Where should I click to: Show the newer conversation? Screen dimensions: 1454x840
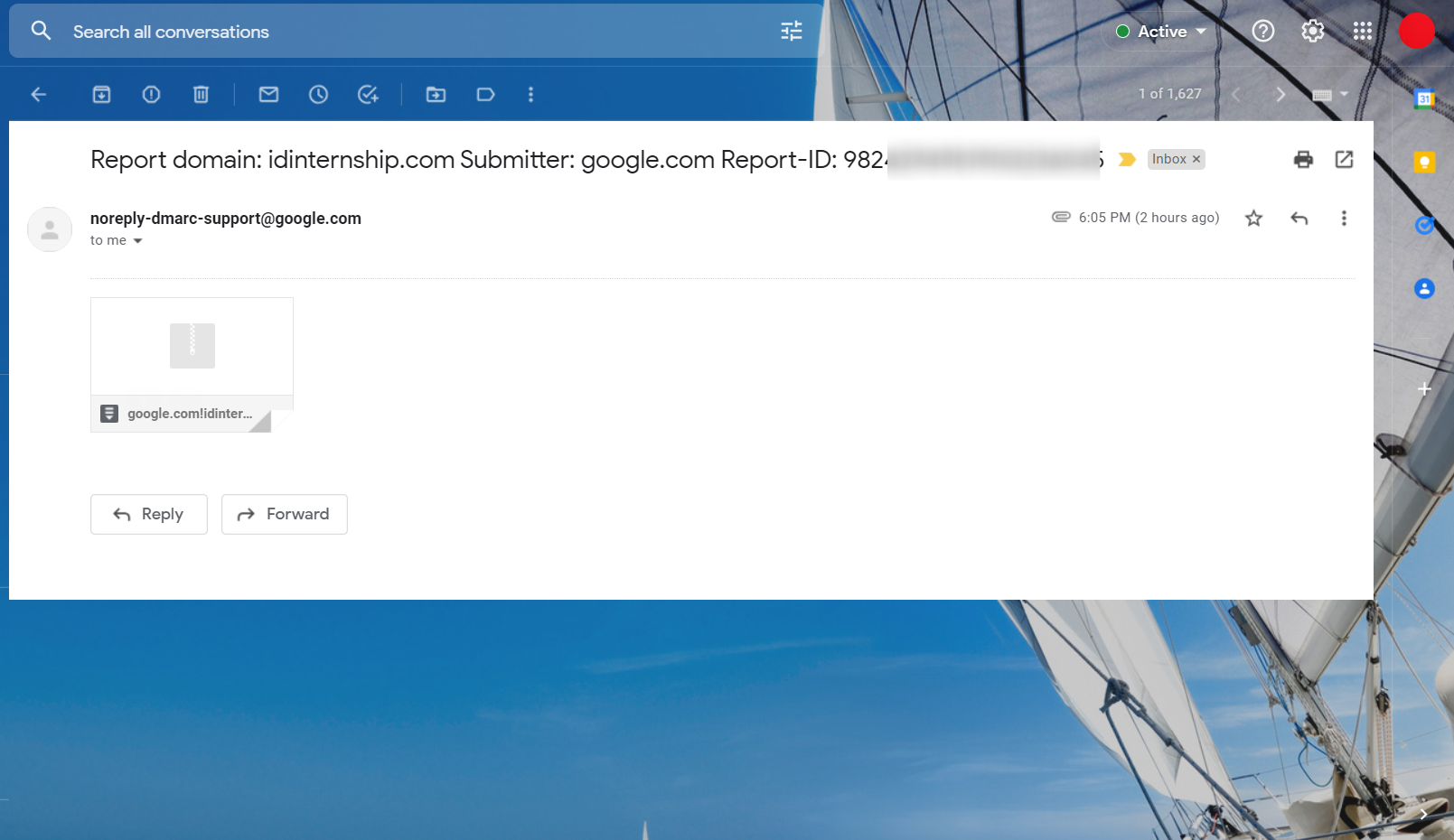(x=1236, y=94)
